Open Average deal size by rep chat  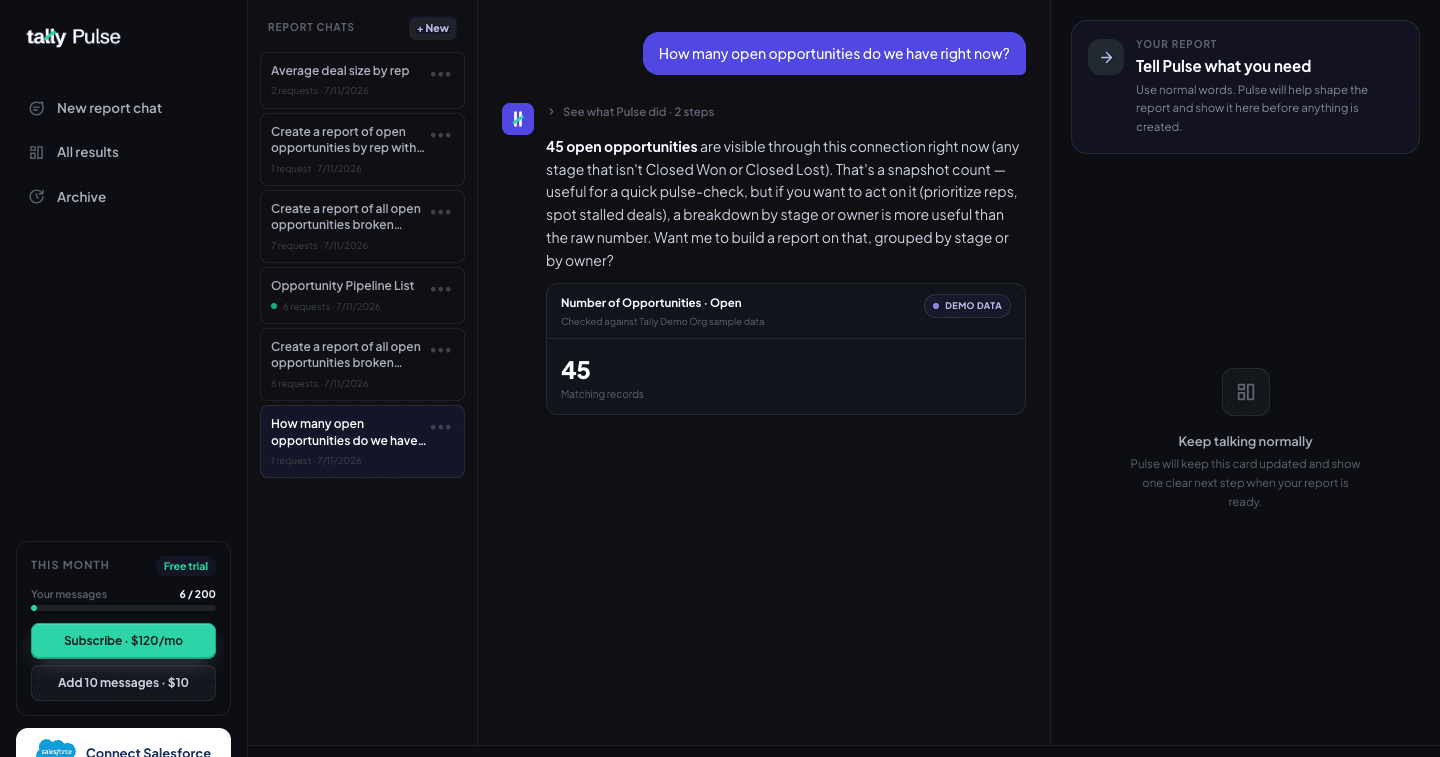(x=362, y=80)
